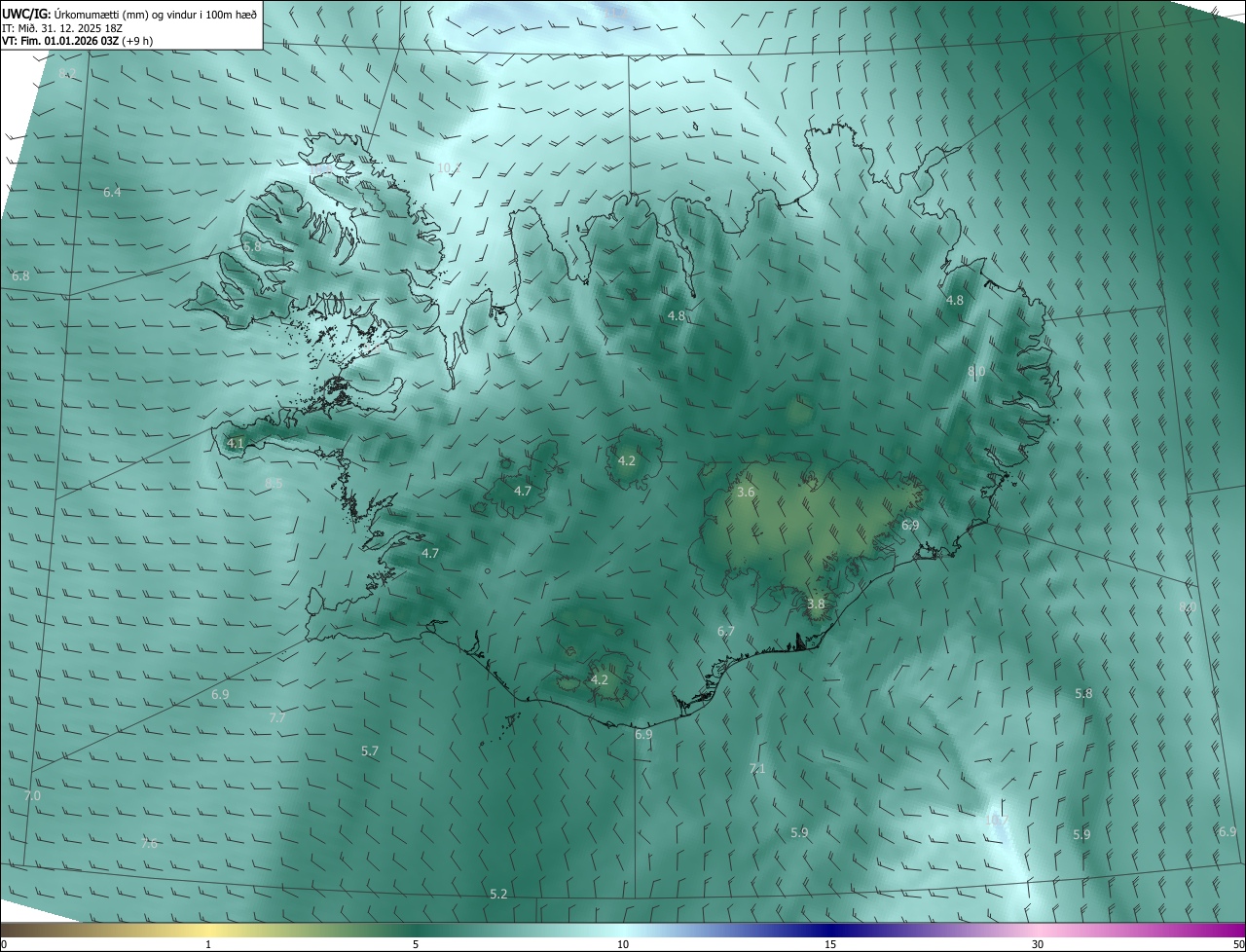Click the map value 7.1
Image resolution: width=1246 pixels, height=952 pixels.
coord(757,769)
